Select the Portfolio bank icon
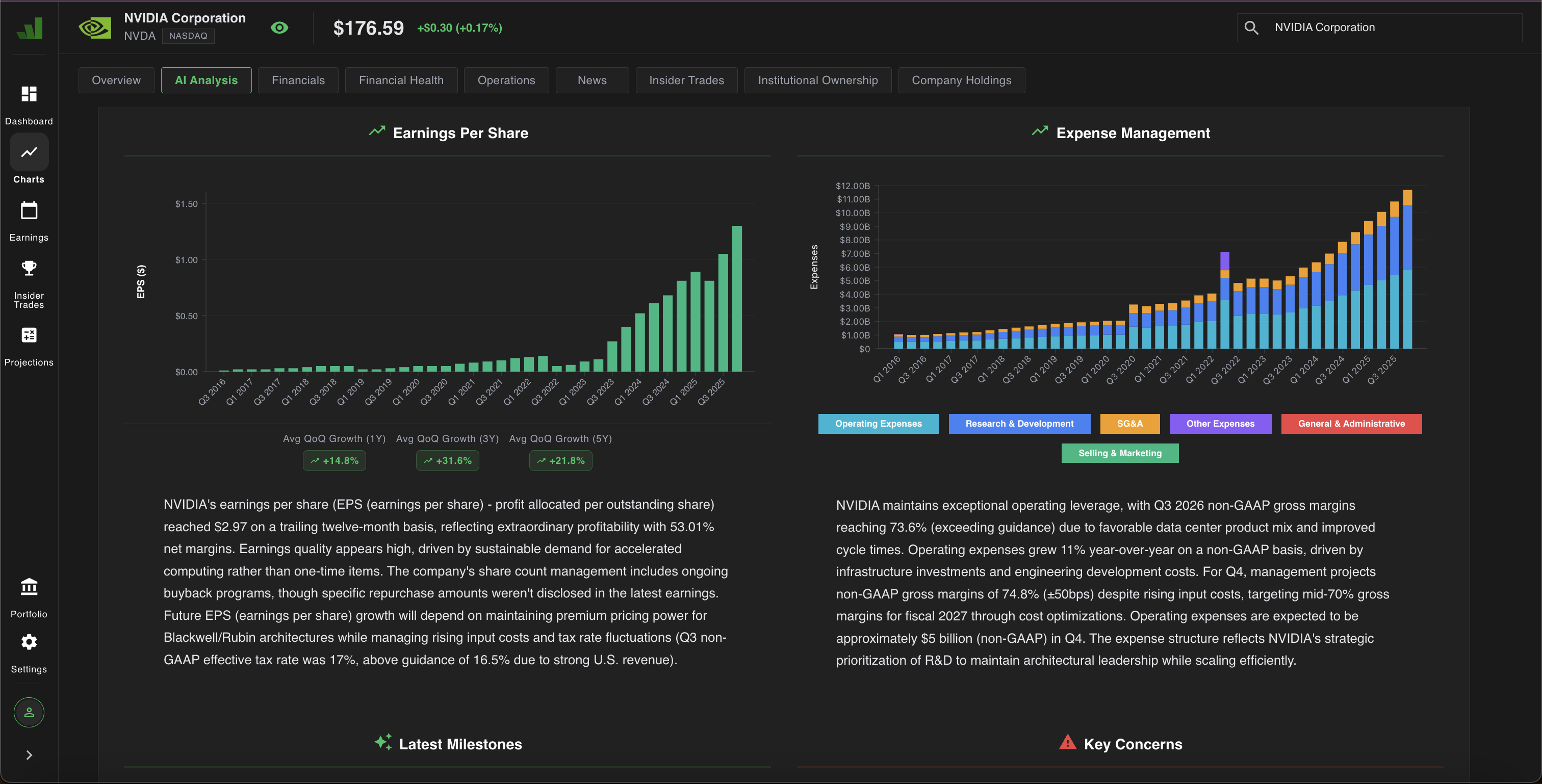The width and height of the screenshot is (1542, 784). pyautogui.click(x=29, y=587)
